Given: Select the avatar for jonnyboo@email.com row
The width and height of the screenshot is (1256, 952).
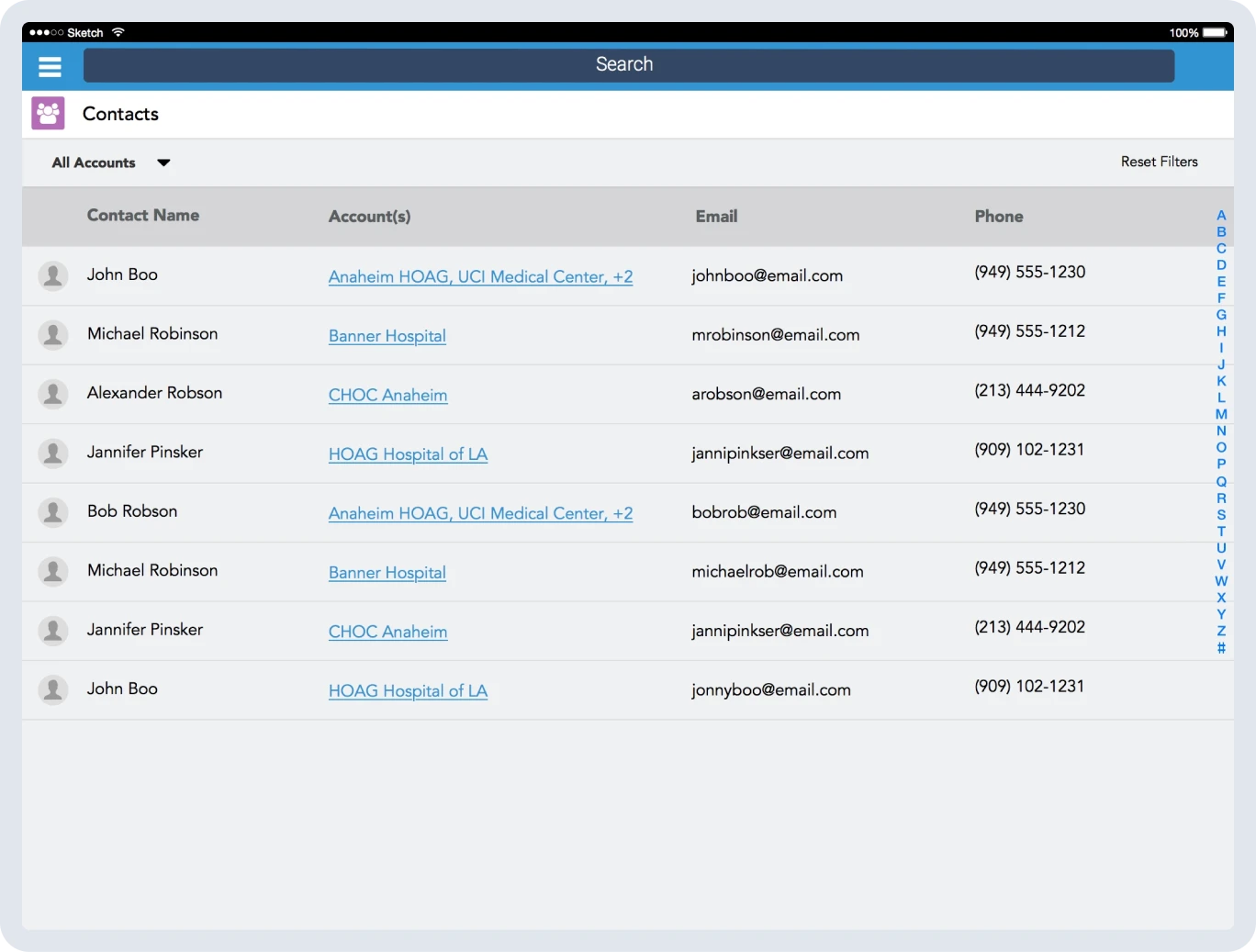Looking at the screenshot, I should coord(53,689).
